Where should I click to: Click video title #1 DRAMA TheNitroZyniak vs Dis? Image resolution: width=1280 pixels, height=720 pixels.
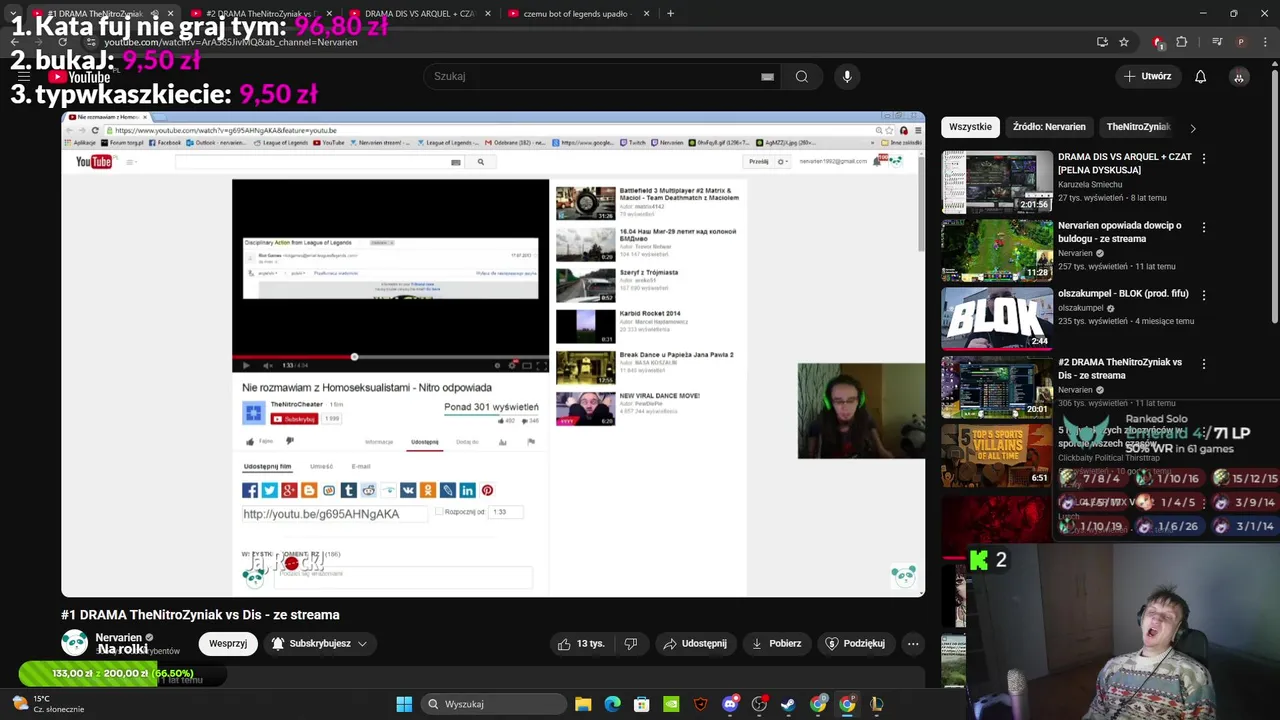pyautogui.click(x=200, y=615)
